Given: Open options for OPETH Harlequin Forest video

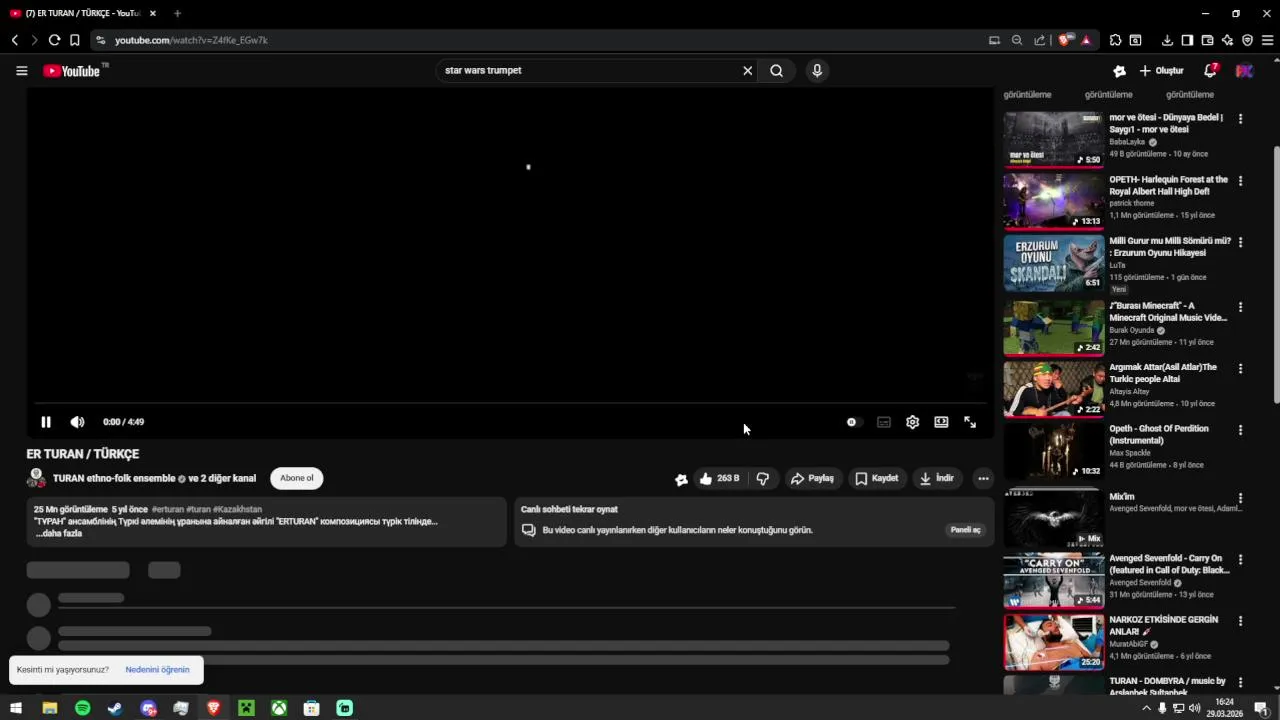Looking at the screenshot, I should [1240, 181].
